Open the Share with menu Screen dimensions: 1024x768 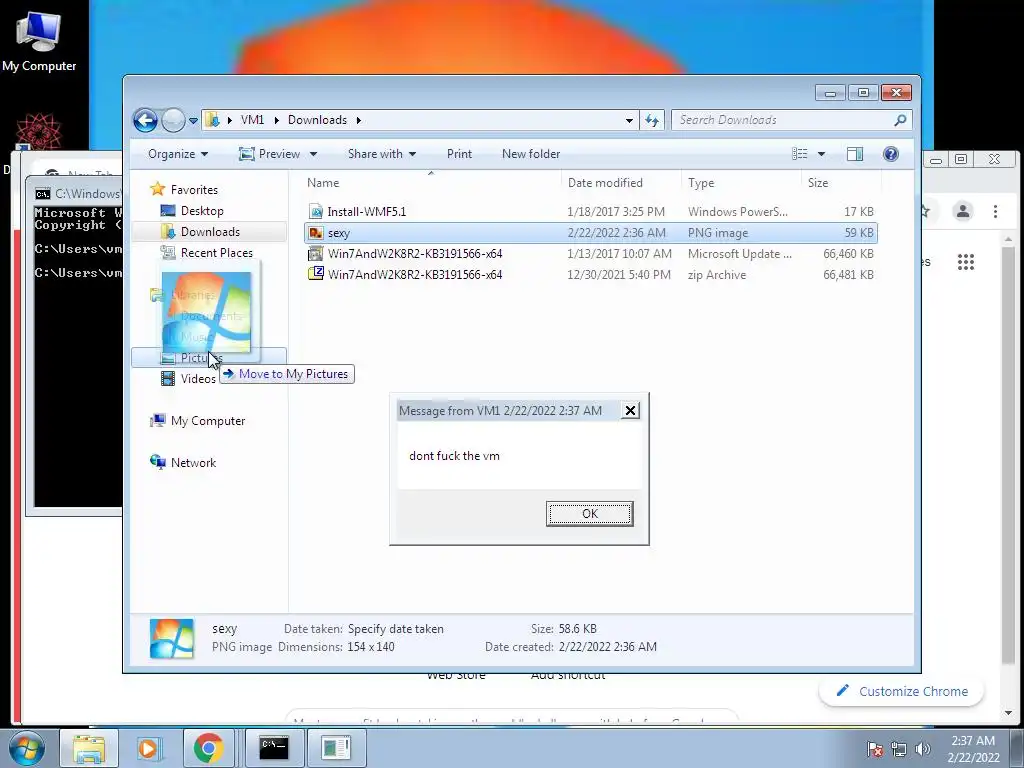click(x=382, y=154)
